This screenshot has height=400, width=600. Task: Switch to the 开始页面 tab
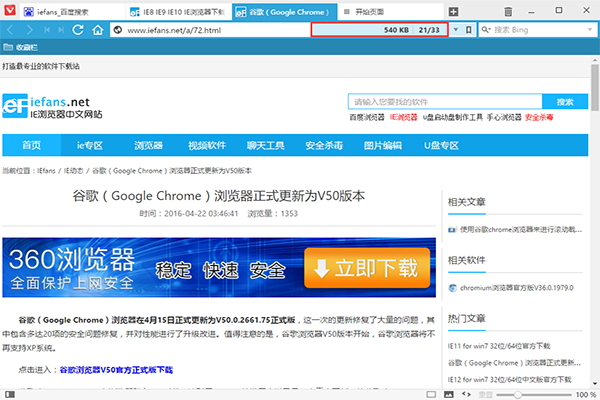click(x=390, y=12)
